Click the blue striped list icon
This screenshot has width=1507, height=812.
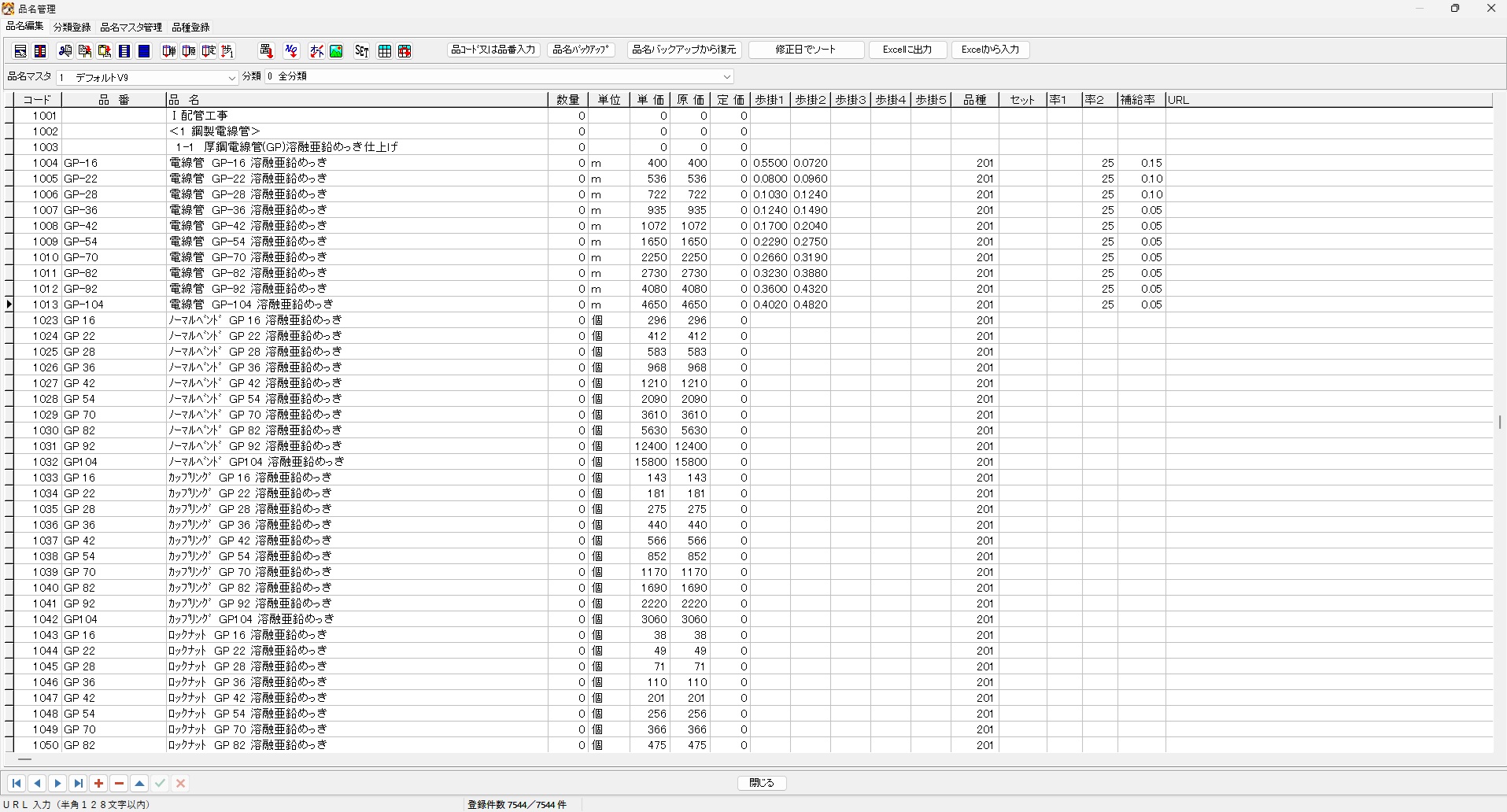124,51
